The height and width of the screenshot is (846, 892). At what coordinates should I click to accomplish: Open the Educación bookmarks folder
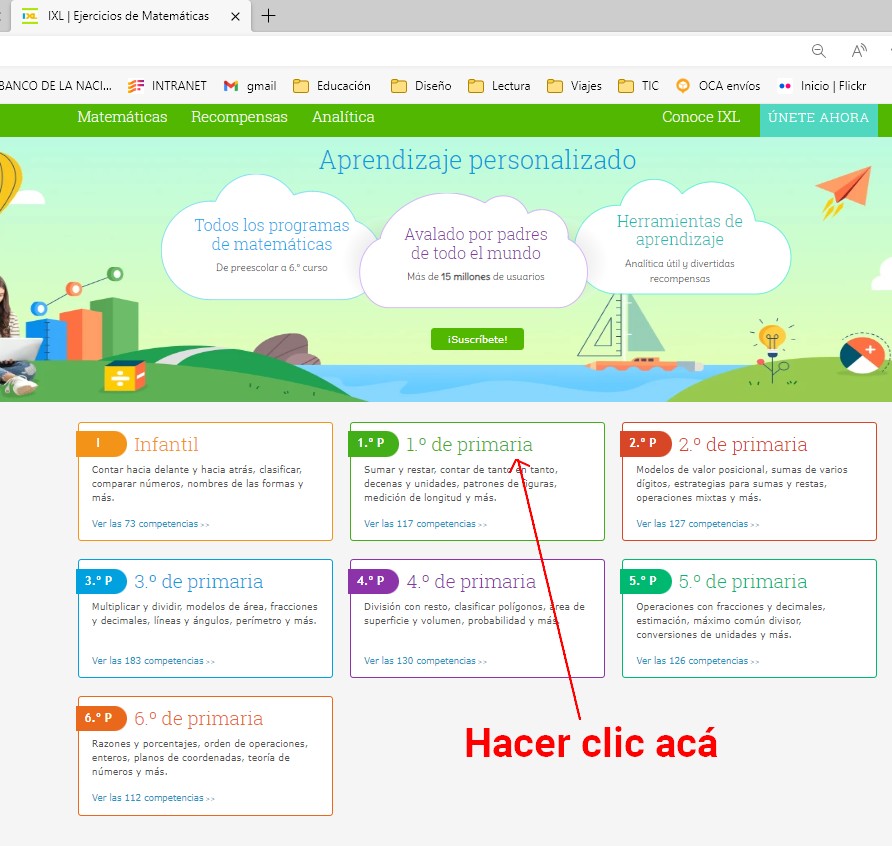(332, 86)
